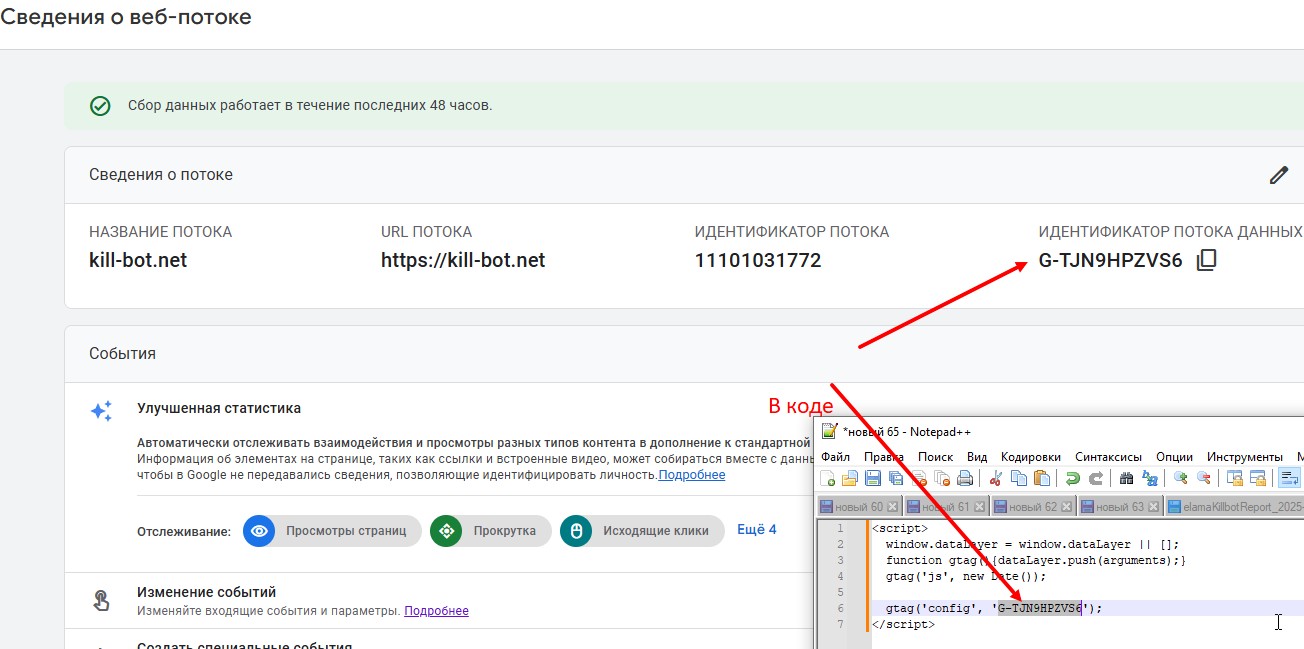
Task: Click Close All icon in Notepad++ toolbar
Action: click(x=942, y=478)
